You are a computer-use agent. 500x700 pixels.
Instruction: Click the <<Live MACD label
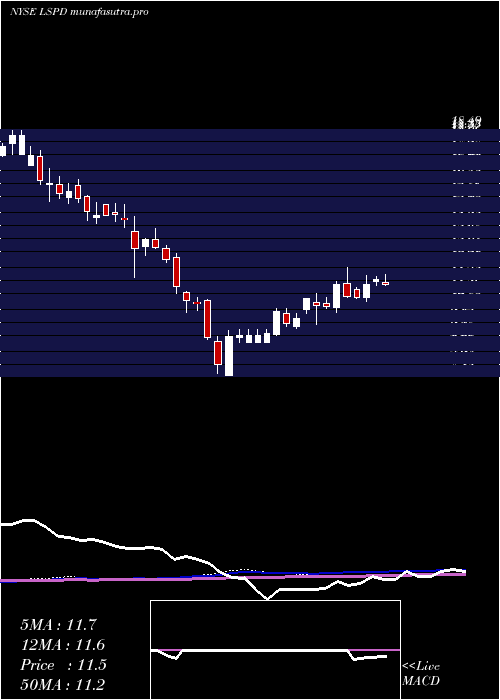(x=421, y=674)
